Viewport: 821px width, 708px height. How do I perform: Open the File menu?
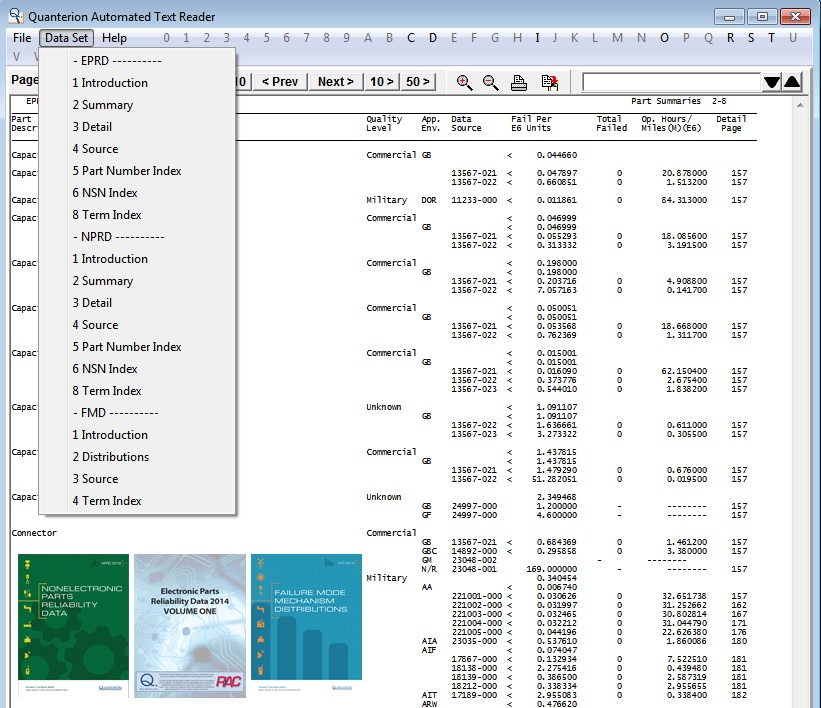pyautogui.click(x=22, y=38)
